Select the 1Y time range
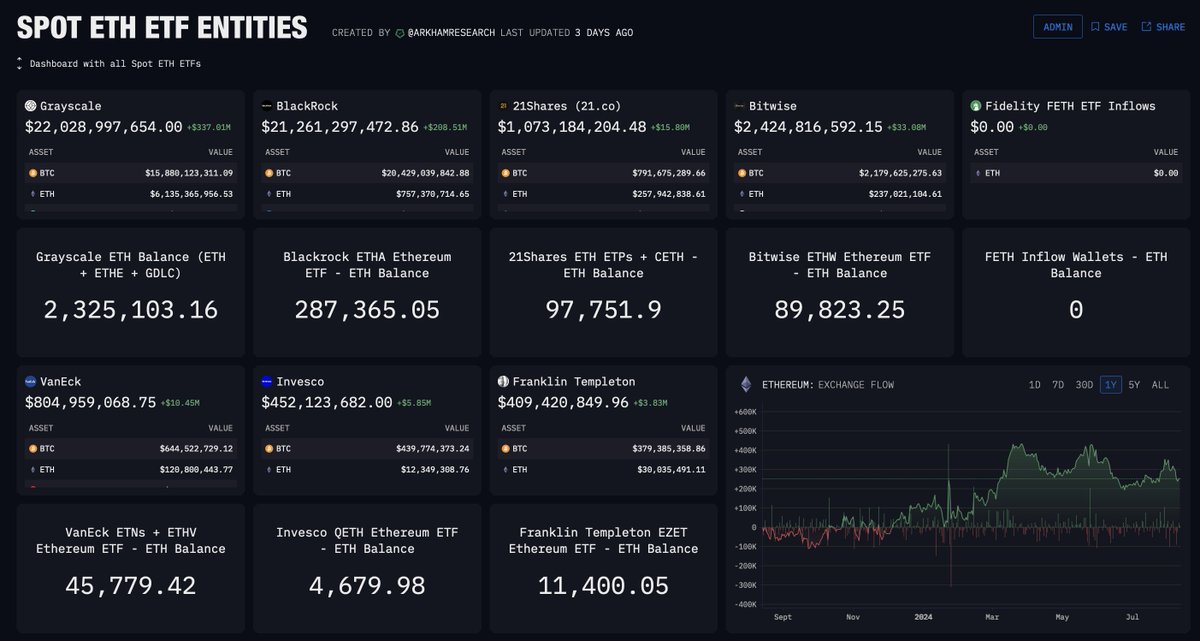This screenshot has width=1200, height=641. (1110, 385)
